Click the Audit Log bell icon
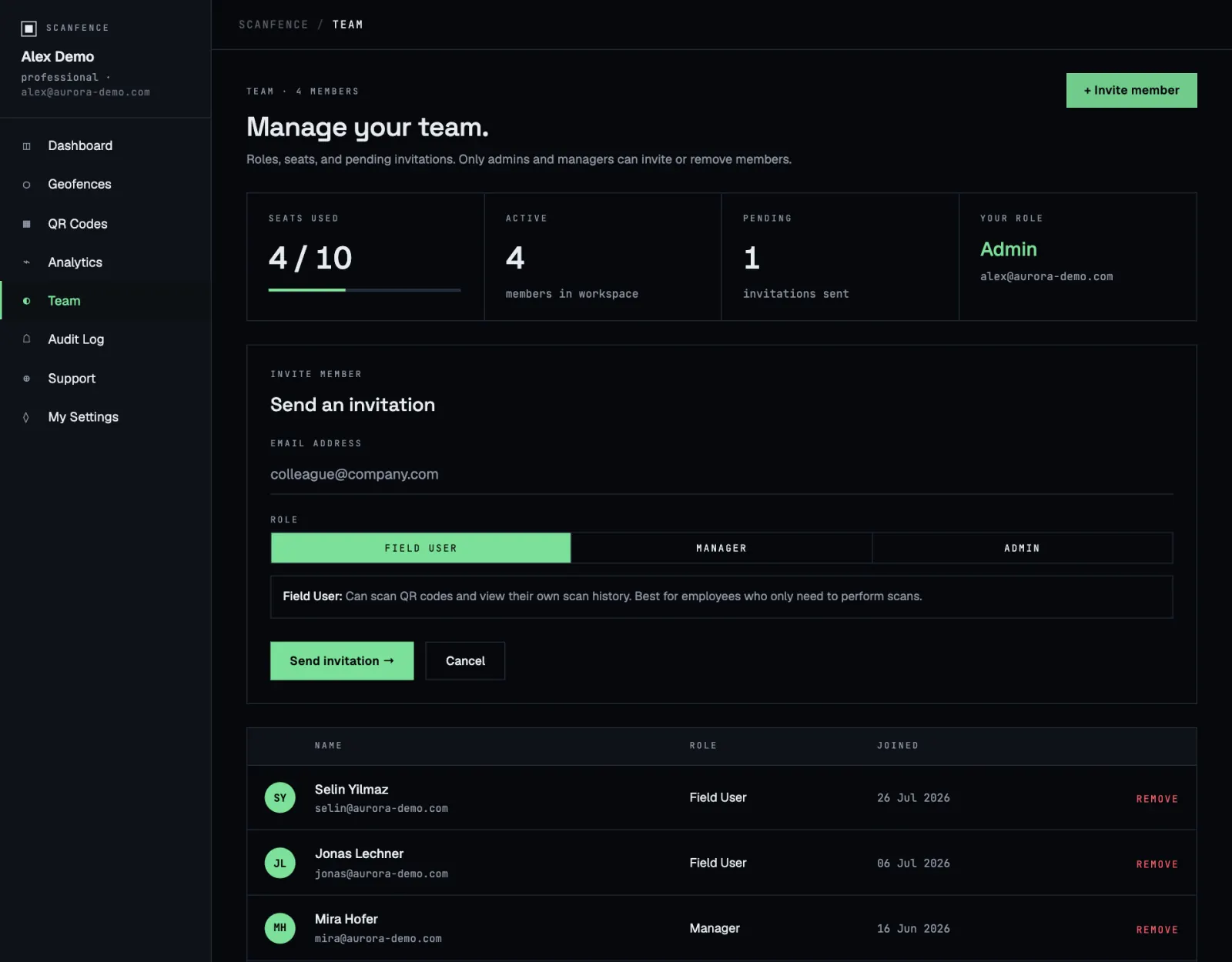 pos(27,339)
